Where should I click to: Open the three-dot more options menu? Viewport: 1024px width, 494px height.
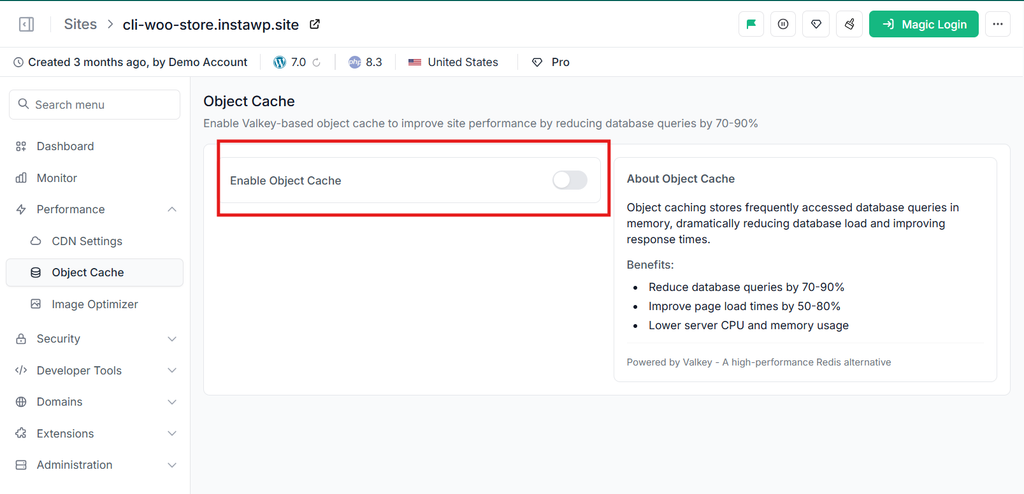997,24
